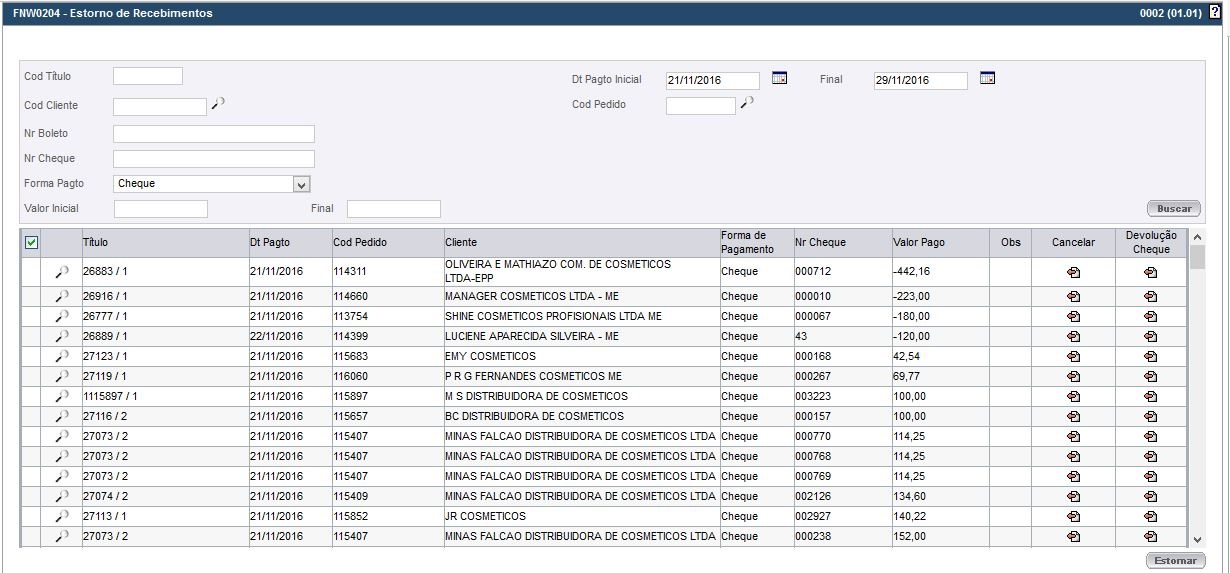Click Devolução Cheque icon for JR COSMETICOS
The image size is (1230, 573).
(1150, 517)
